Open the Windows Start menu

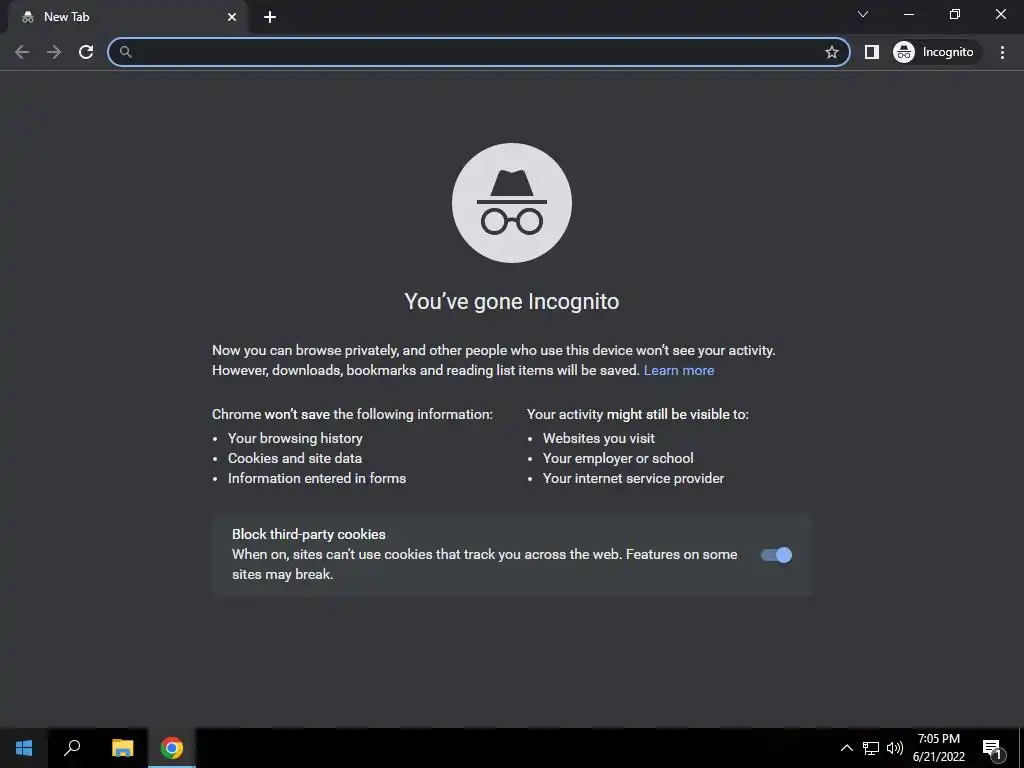point(24,748)
